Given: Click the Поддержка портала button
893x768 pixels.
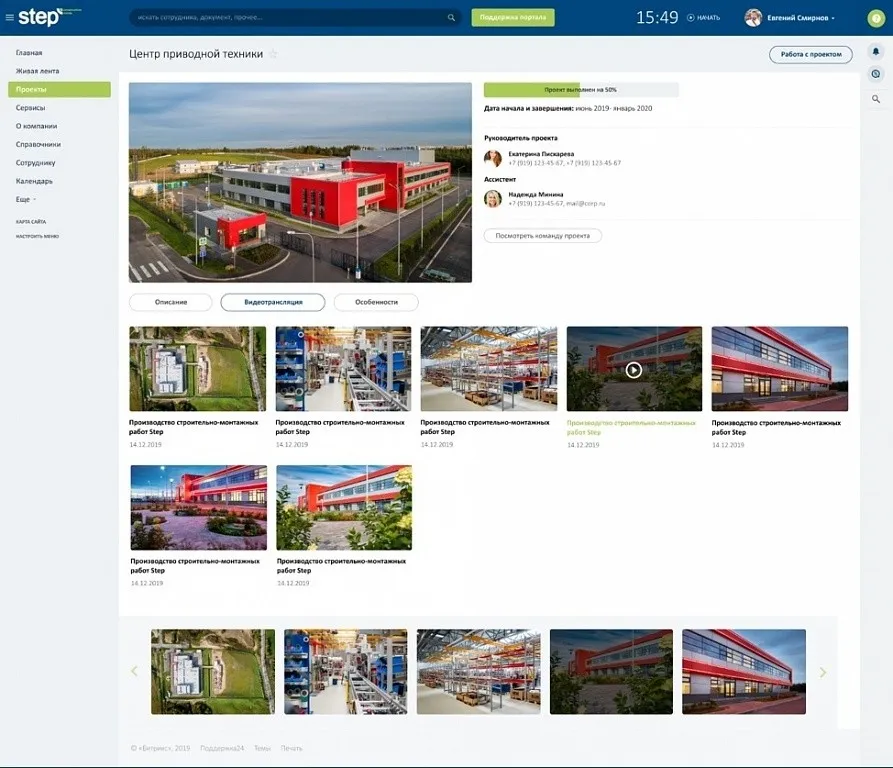Looking at the screenshot, I should coord(512,17).
